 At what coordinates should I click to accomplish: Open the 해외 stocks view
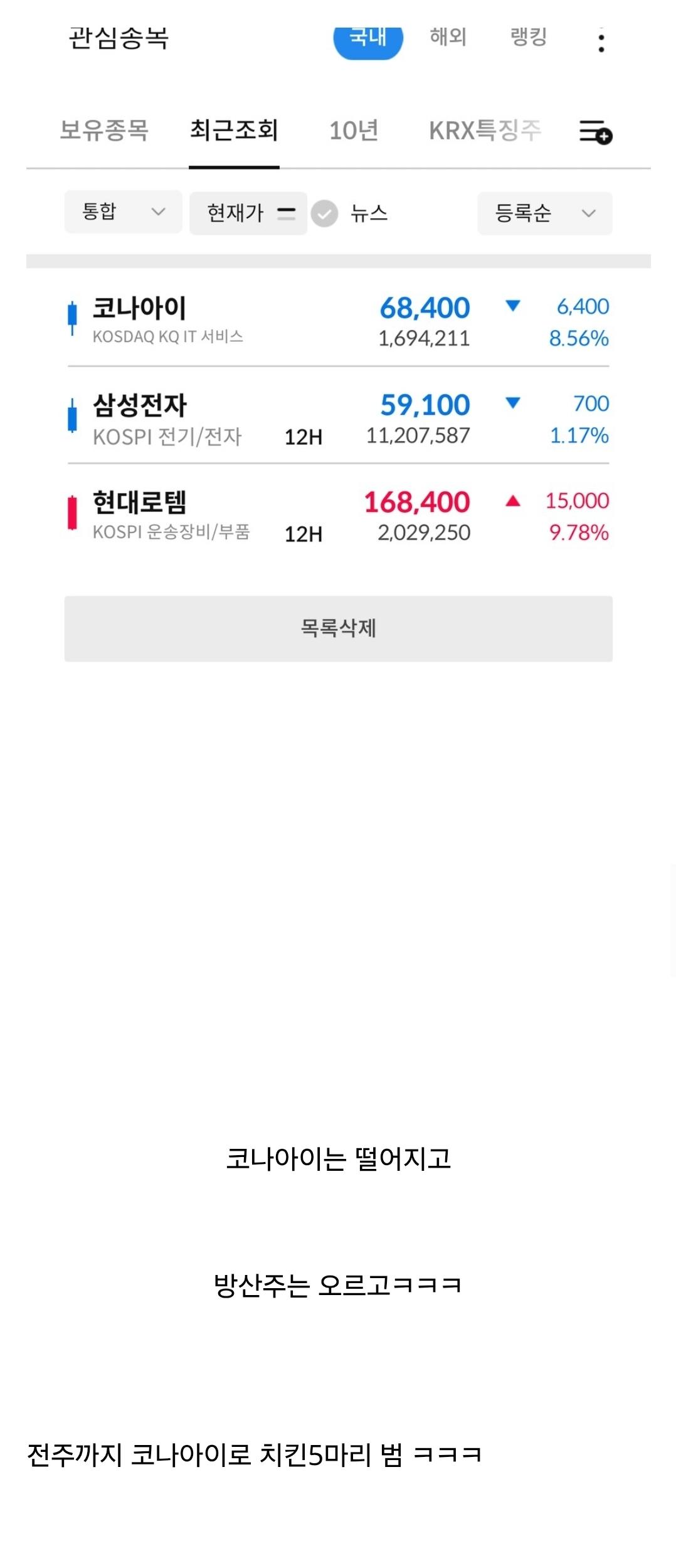(448, 37)
